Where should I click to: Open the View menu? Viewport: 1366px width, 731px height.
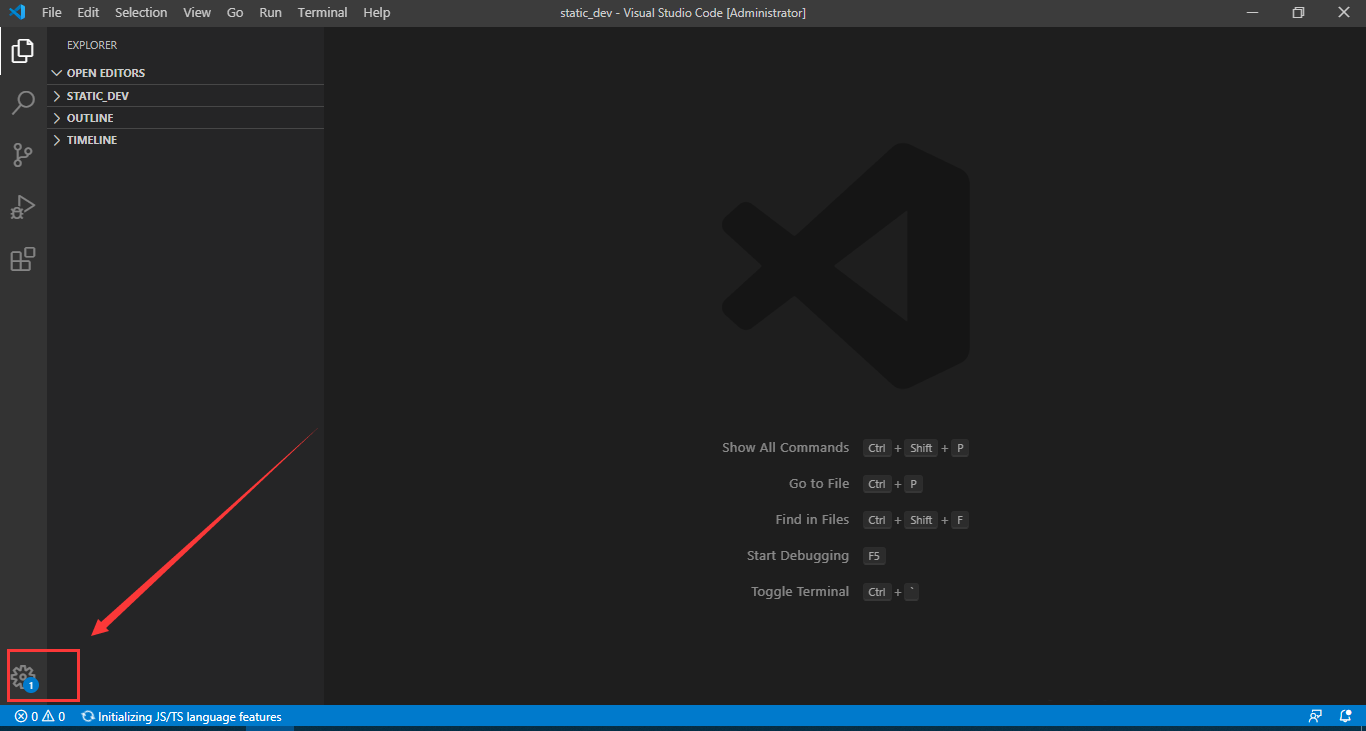click(197, 13)
